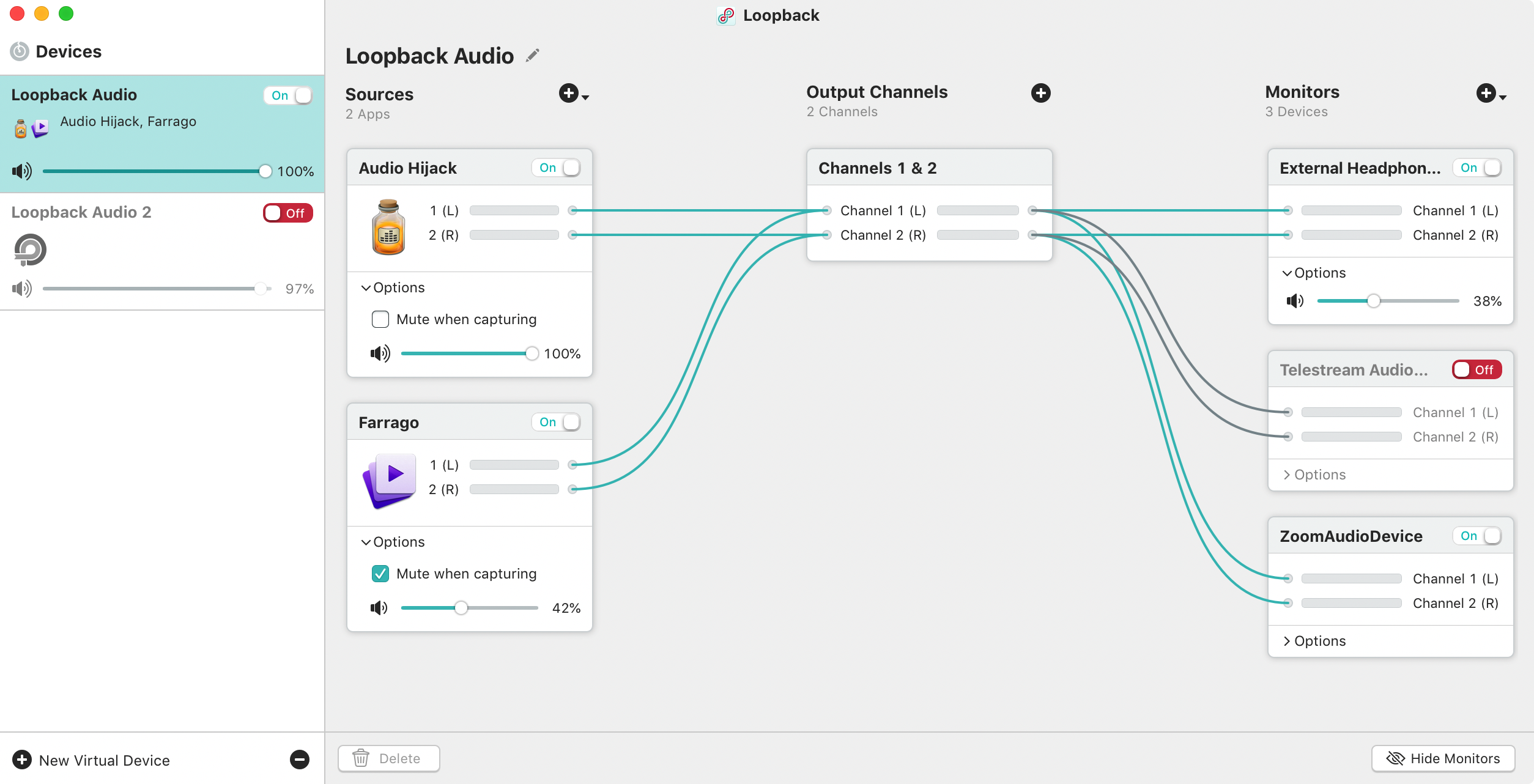Screen dimensions: 1534x784
Task: Toggle Loopback Audio device On switch
Action: click(x=287, y=95)
